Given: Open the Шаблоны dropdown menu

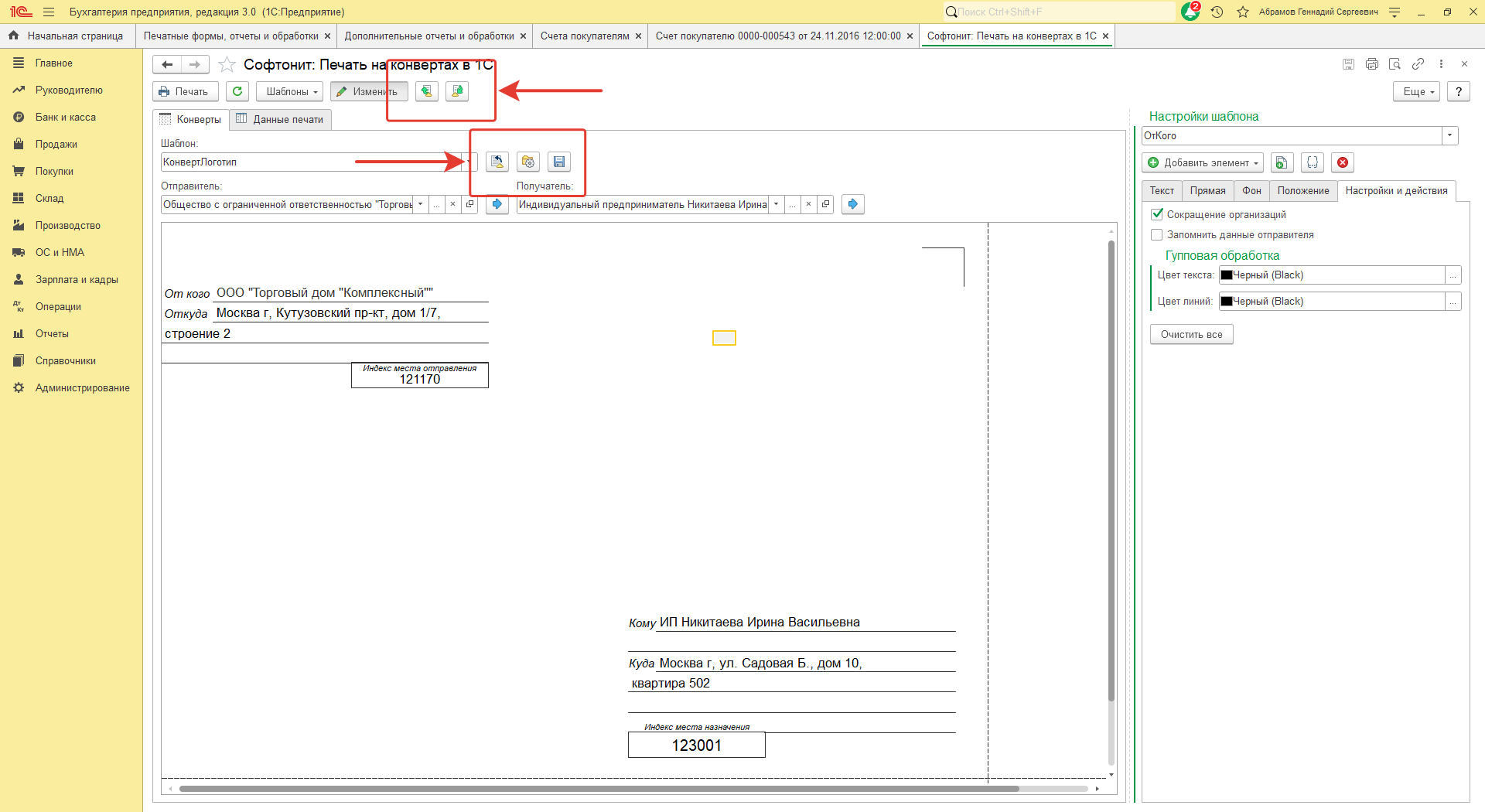Looking at the screenshot, I should point(291,91).
